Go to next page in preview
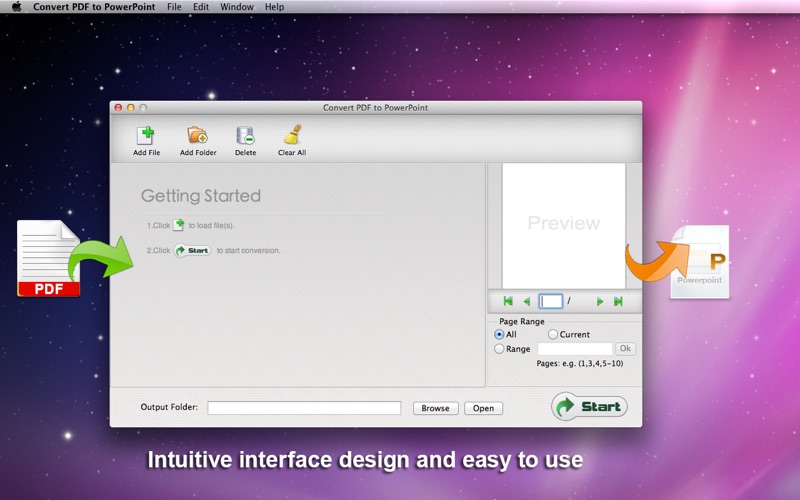The width and height of the screenshot is (800, 500). tap(600, 302)
